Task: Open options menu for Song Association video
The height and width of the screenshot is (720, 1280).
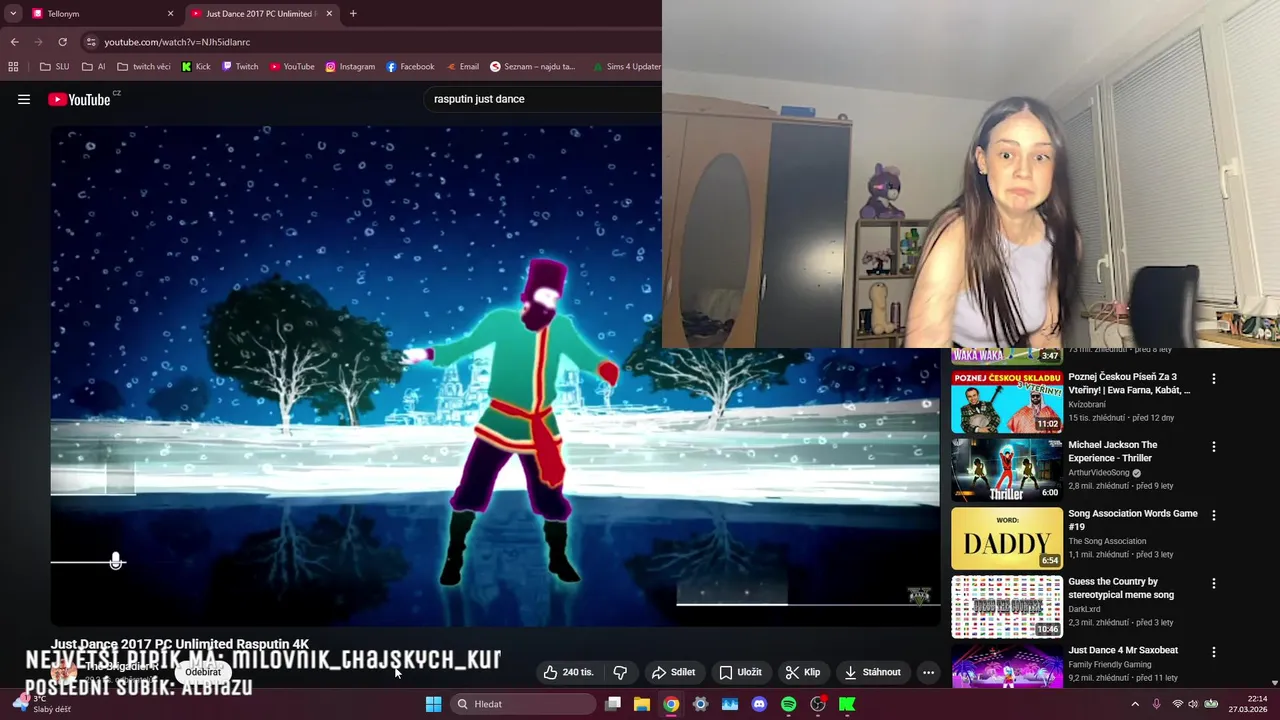Action: pyautogui.click(x=1214, y=515)
